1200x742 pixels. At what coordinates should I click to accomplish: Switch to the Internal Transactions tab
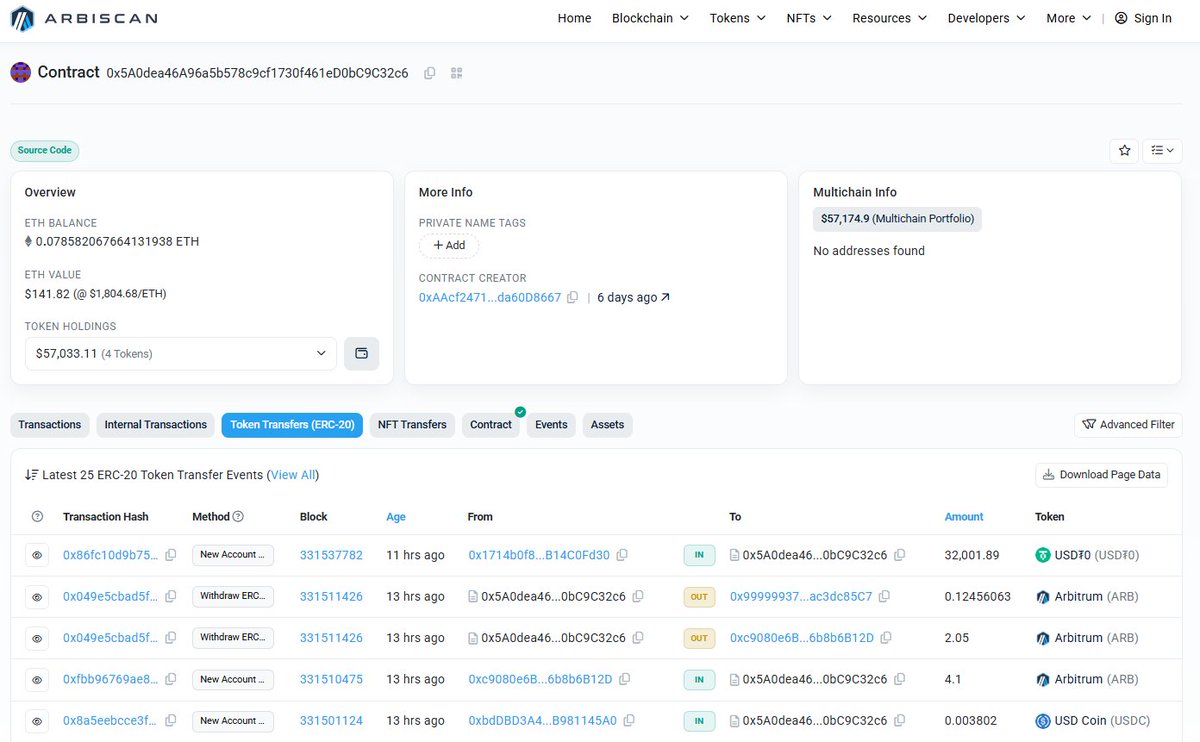156,425
